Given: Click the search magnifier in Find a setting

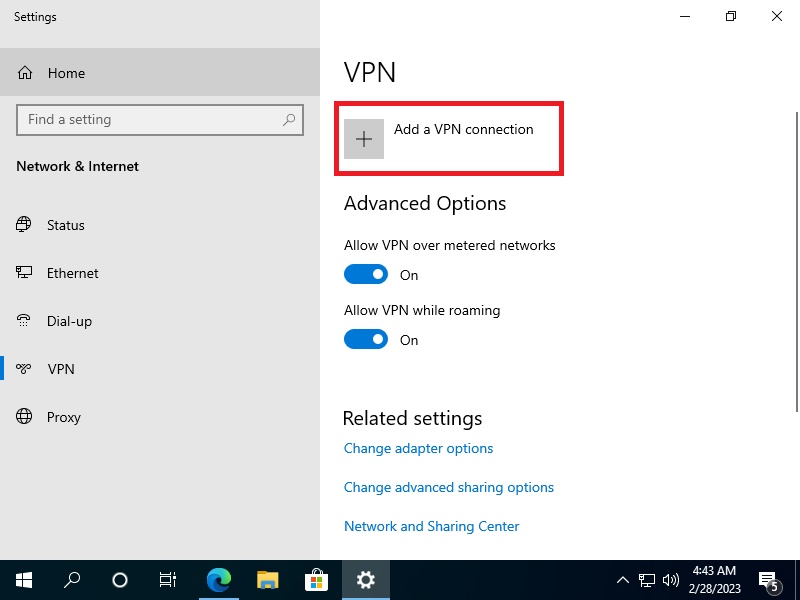Looking at the screenshot, I should [289, 120].
